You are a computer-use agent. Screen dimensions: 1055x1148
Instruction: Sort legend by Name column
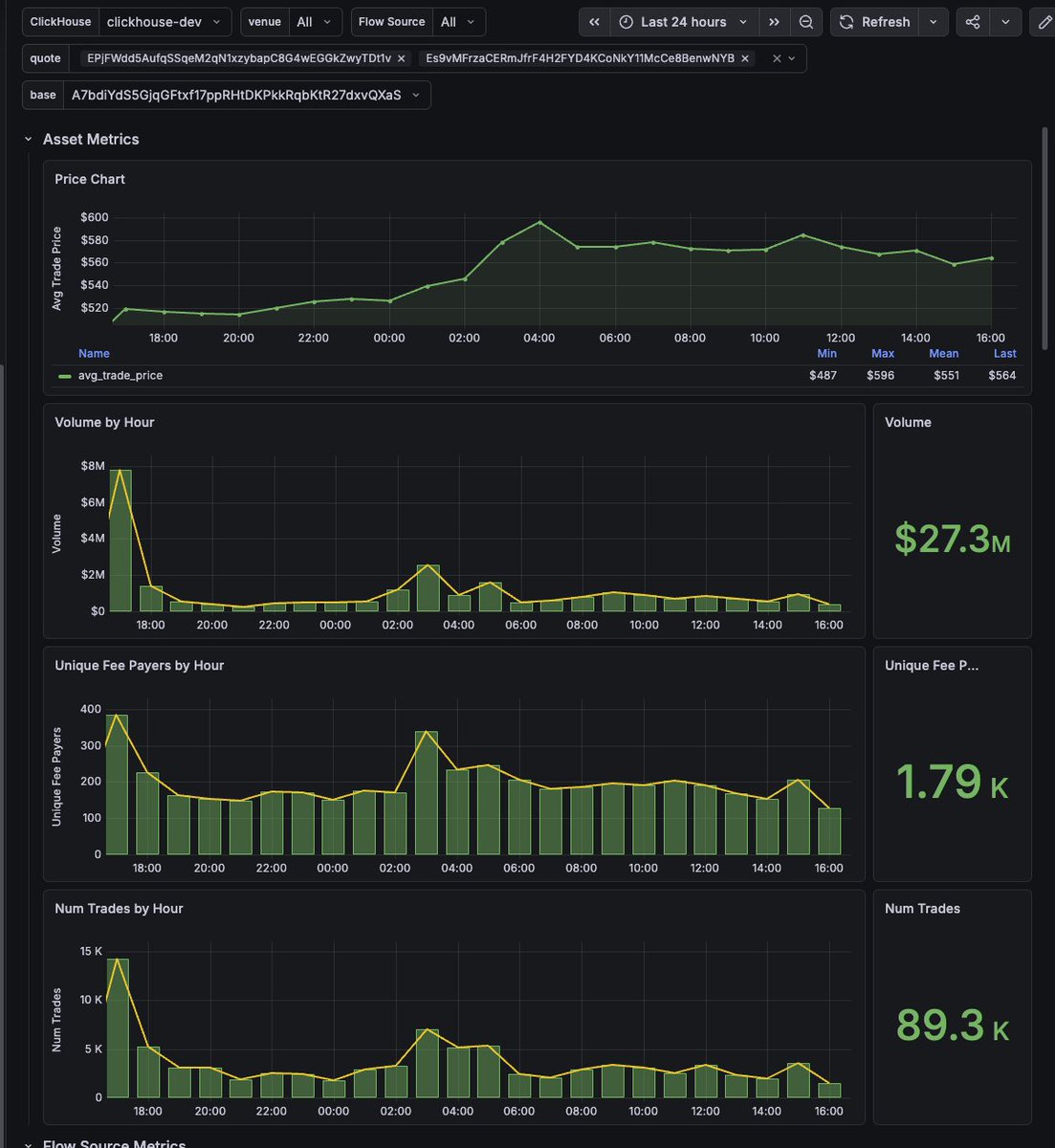pyautogui.click(x=94, y=353)
